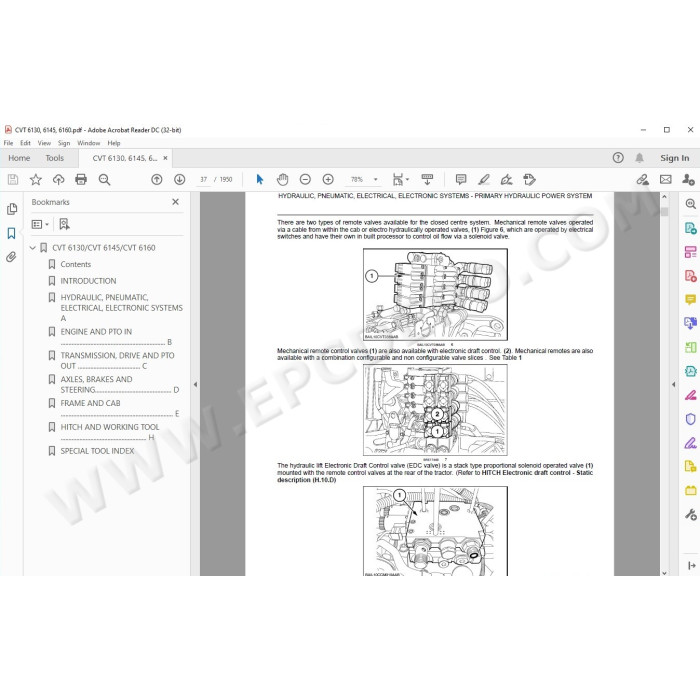Open the Help menu
700x700 pixels.
tap(114, 143)
